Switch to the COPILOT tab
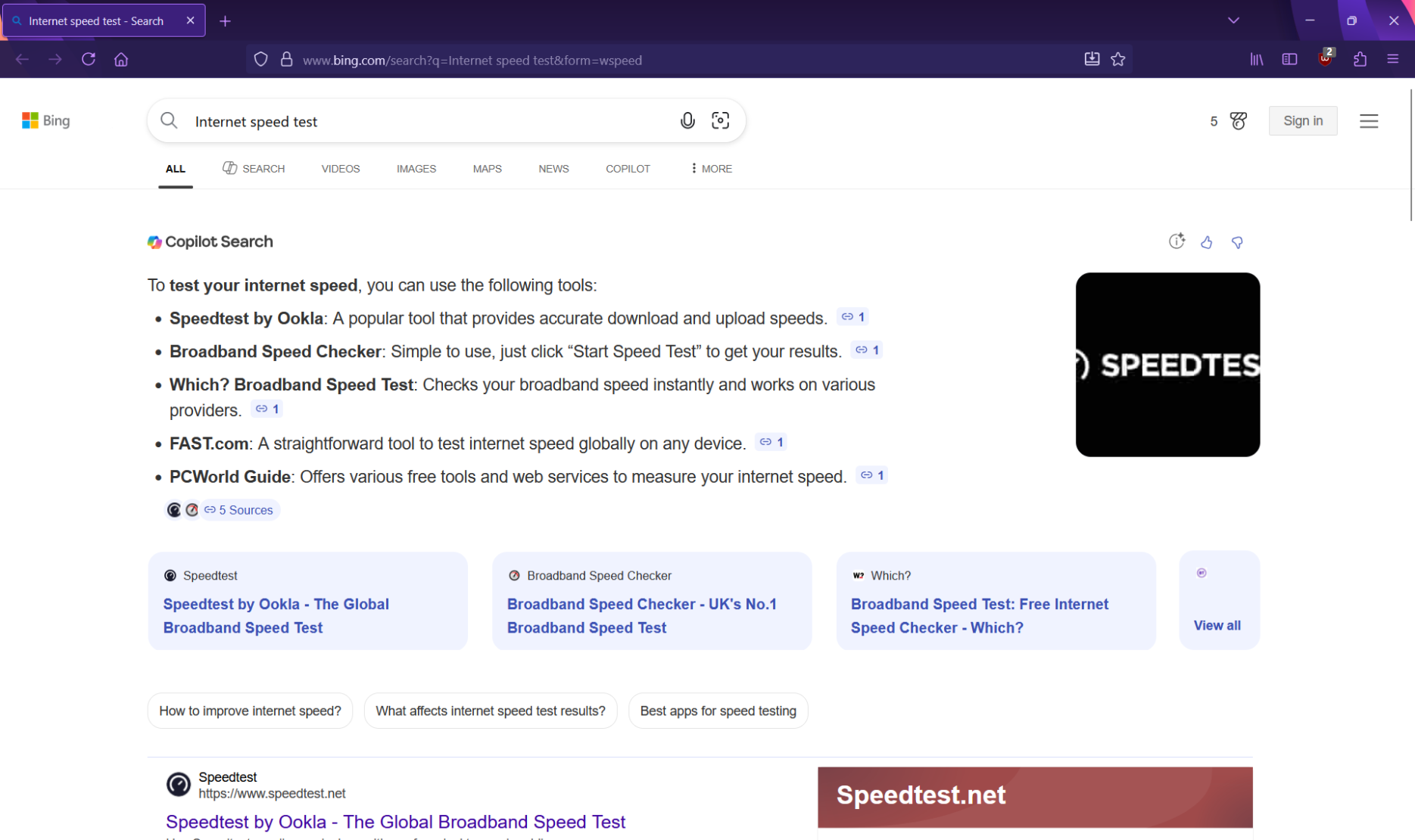This screenshot has height=840, width=1415. tap(628, 168)
